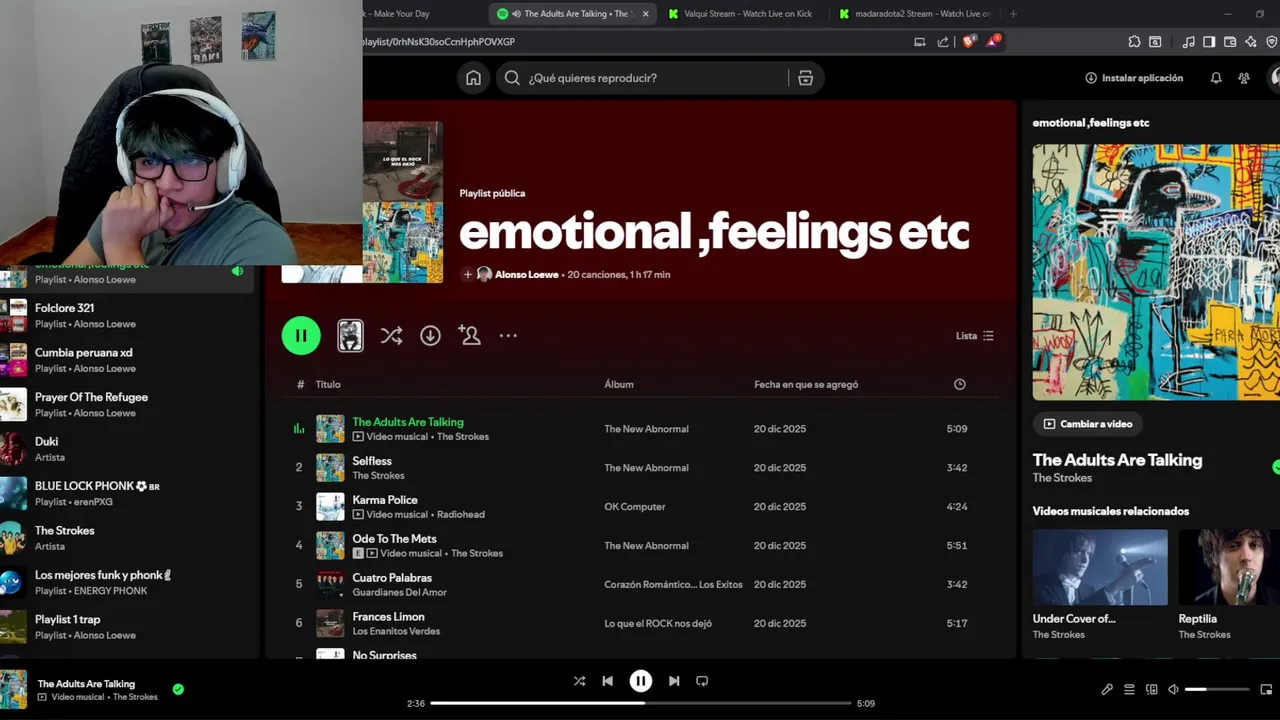Click the VPN shield icon in browser toolbar
This screenshot has width=1280, height=720.
click(1271, 42)
